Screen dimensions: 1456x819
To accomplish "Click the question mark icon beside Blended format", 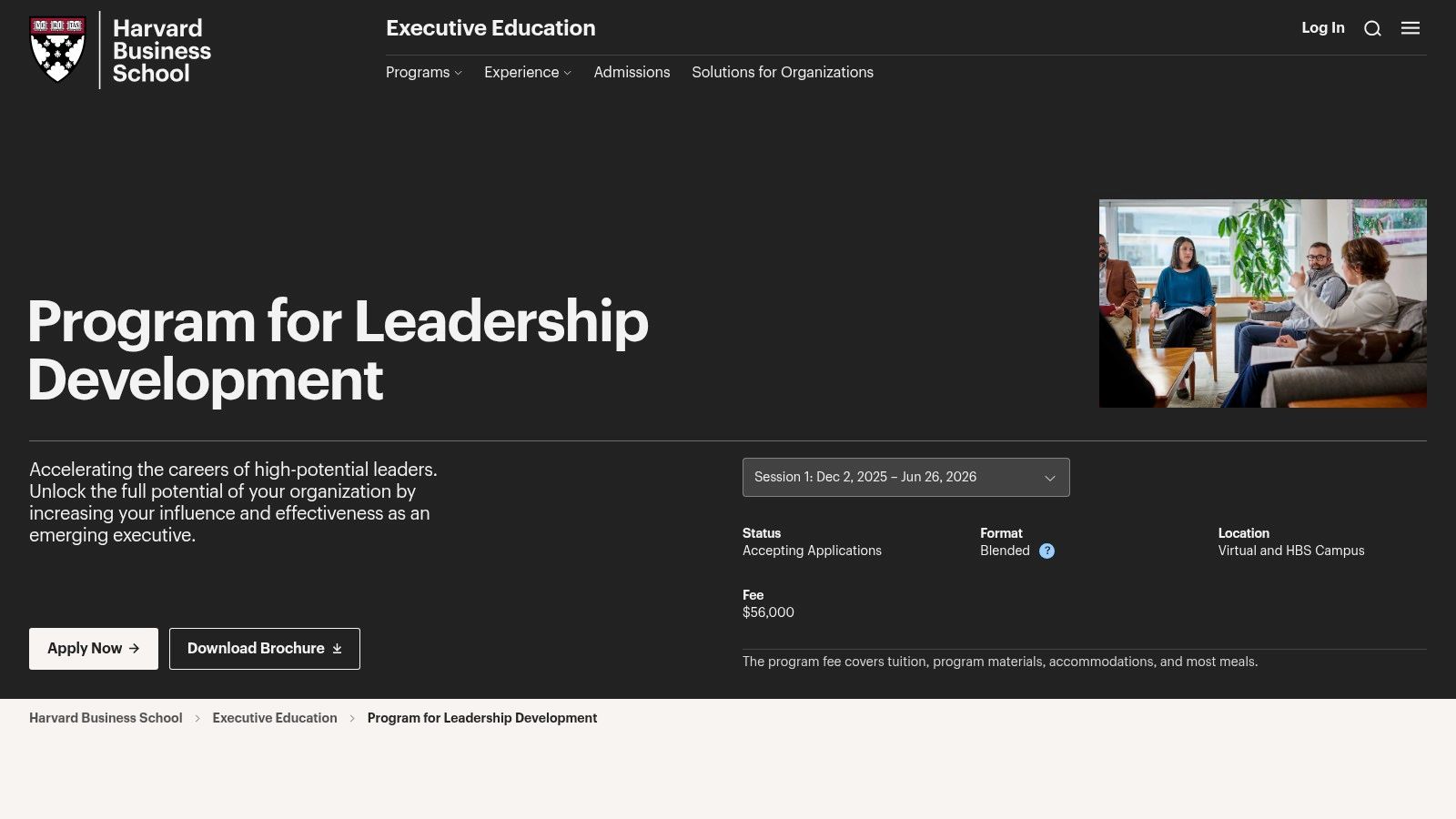I will [x=1046, y=551].
